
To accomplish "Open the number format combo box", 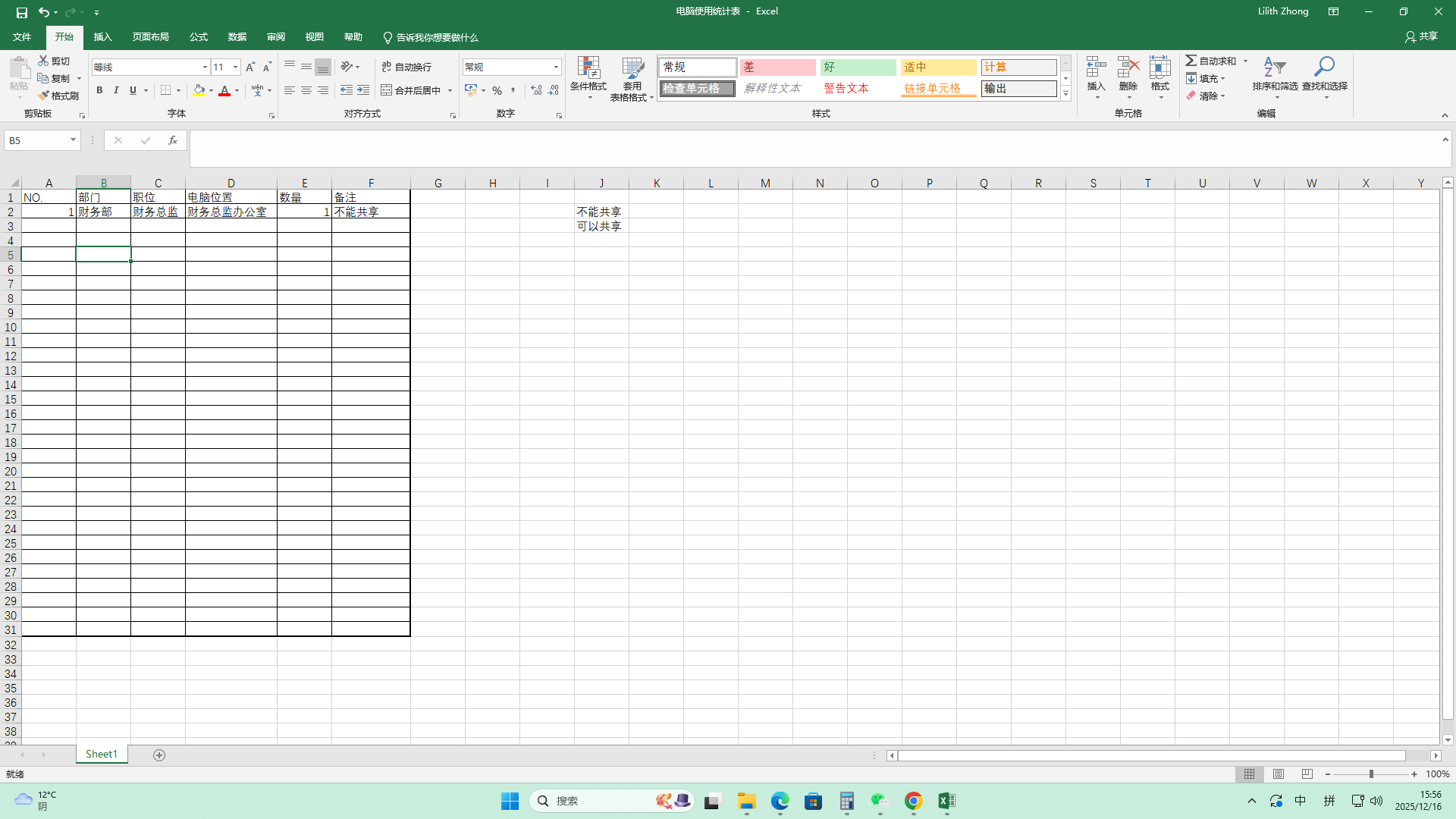I will [x=556, y=67].
